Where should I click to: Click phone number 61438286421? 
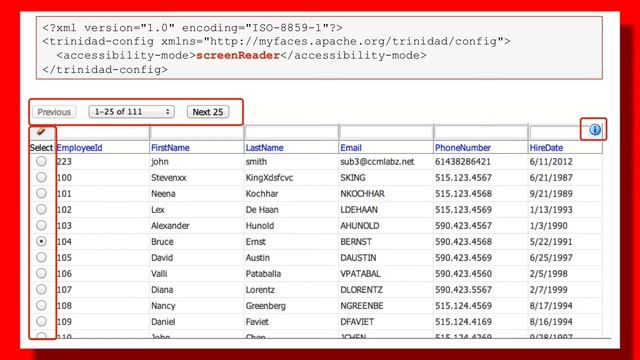[x=463, y=162]
